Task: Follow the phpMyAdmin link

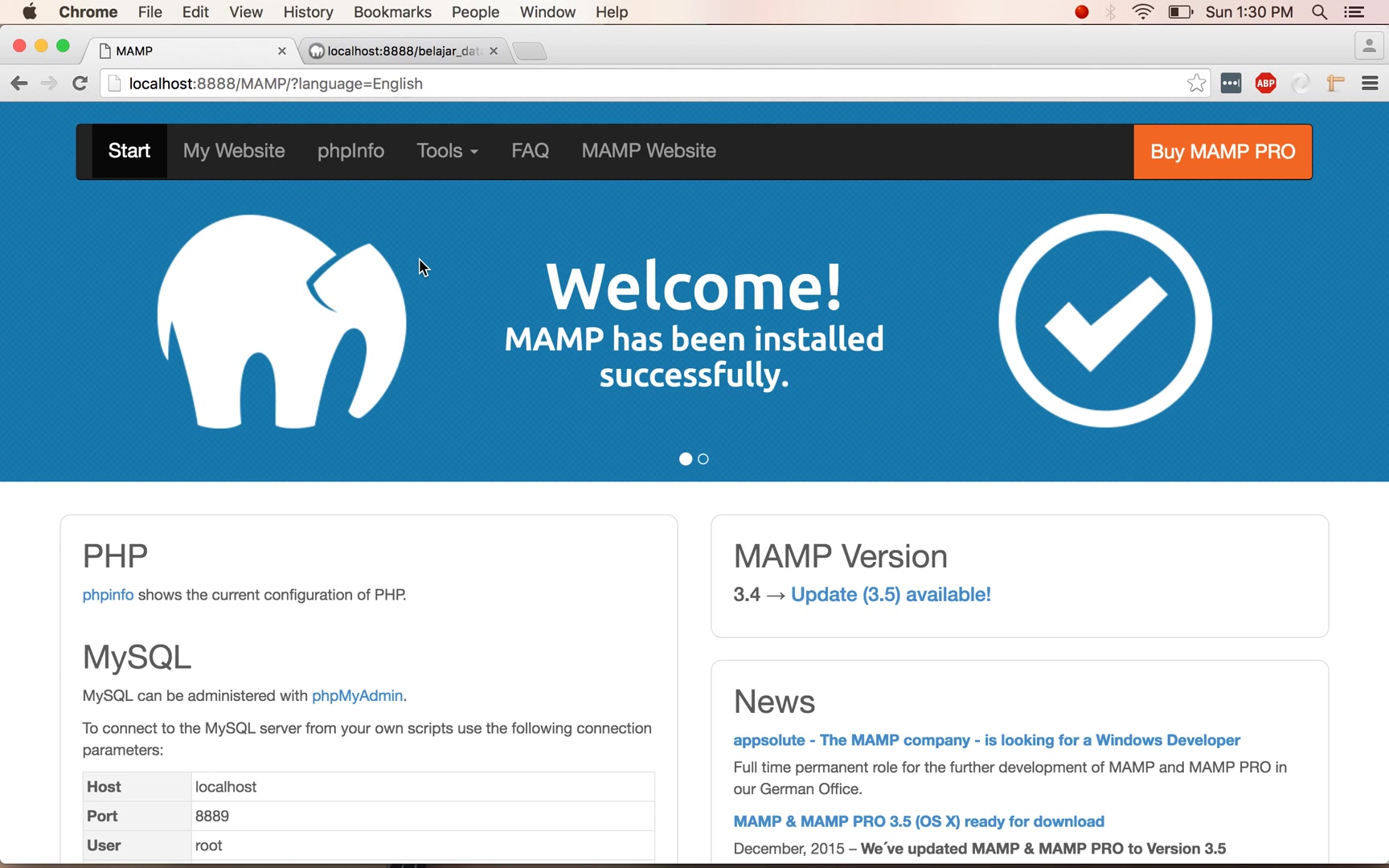Action: [357, 695]
